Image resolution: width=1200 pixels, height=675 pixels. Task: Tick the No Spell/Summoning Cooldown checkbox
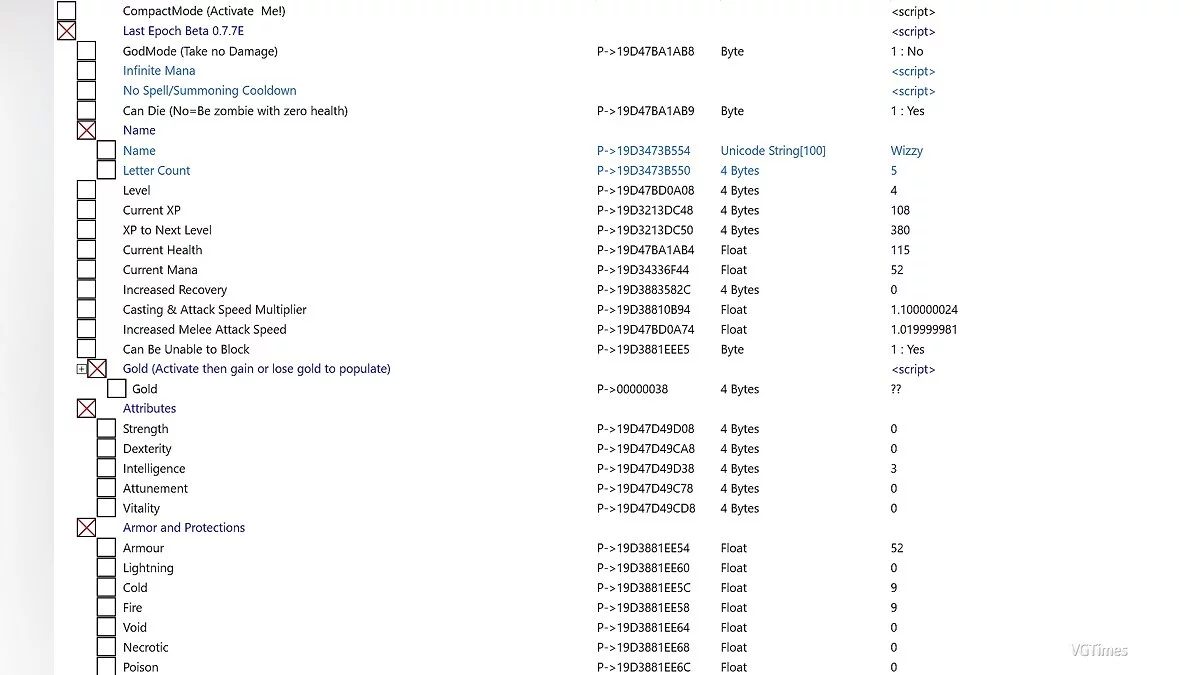(x=87, y=91)
